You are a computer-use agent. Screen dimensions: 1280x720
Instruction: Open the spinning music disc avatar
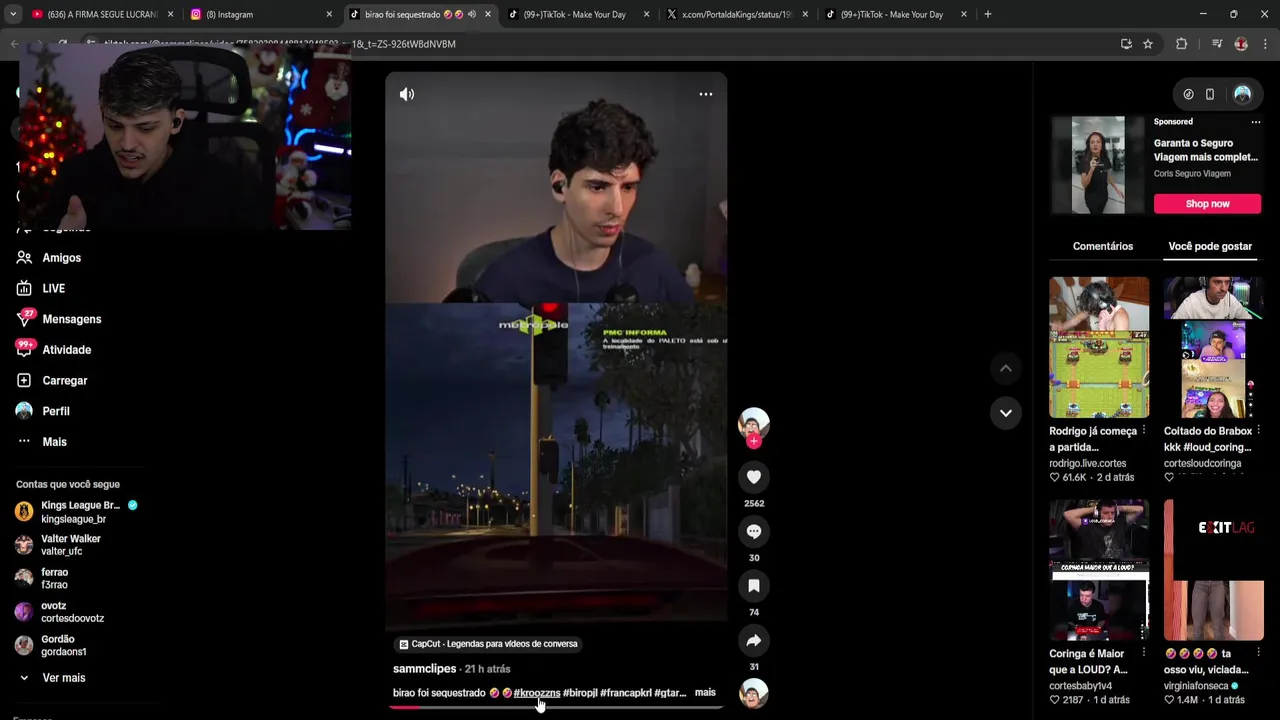pos(754,693)
